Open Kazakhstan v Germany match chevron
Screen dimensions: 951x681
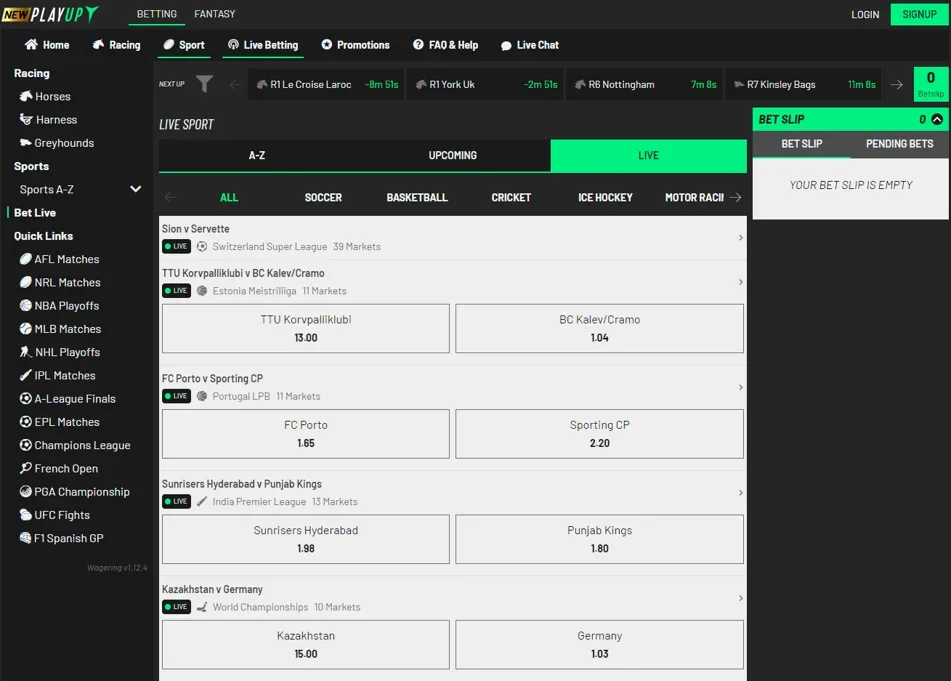[741, 598]
